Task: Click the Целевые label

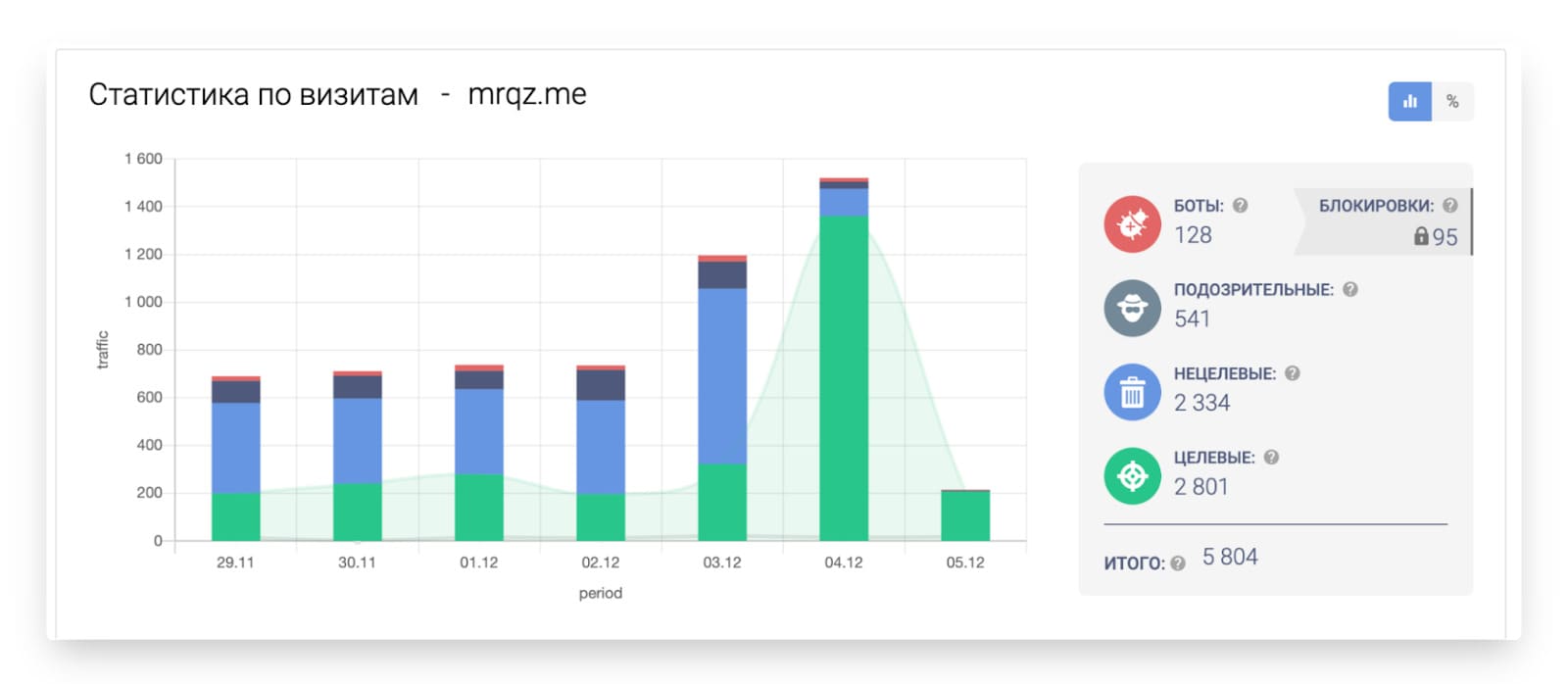Action: pyautogui.click(x=1214, y=458)
